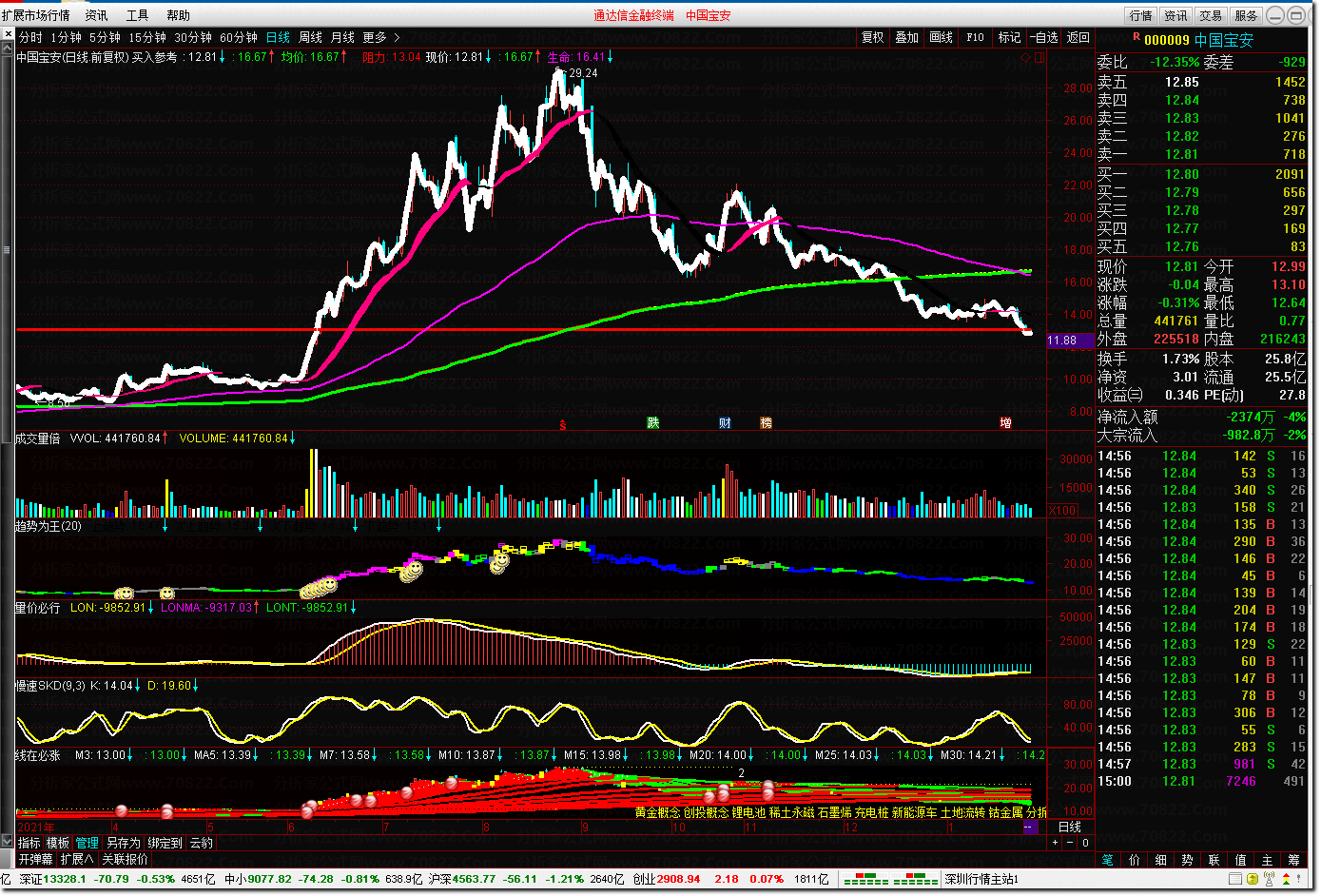Open the 资讯 menu in the menu bar
The image size is (1321, 896).
coord(97,15)
